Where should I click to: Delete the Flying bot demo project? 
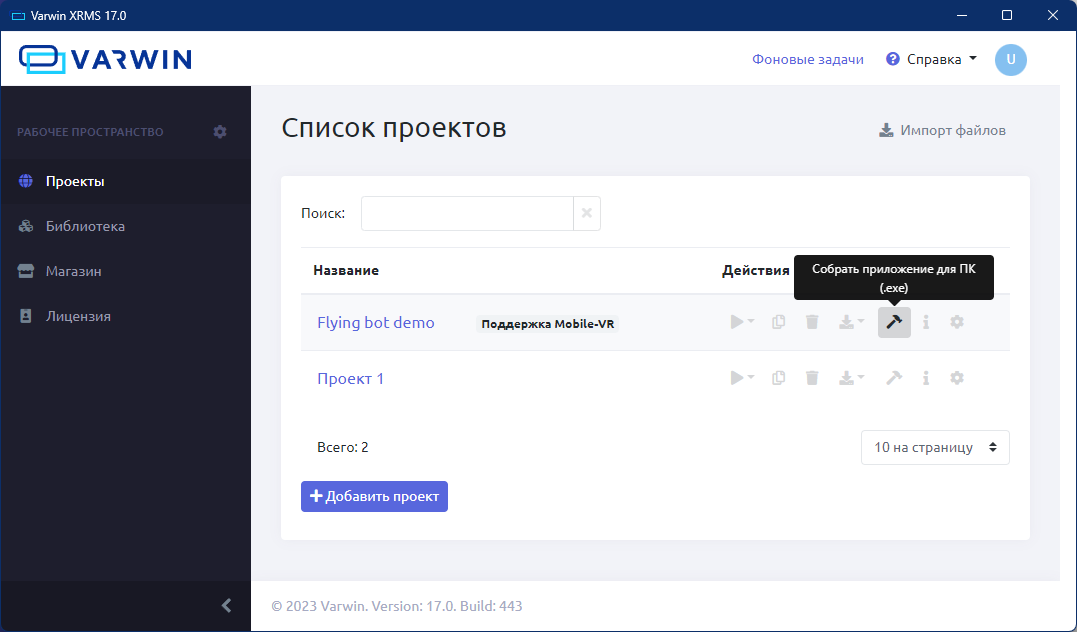(x=812, y=322)
